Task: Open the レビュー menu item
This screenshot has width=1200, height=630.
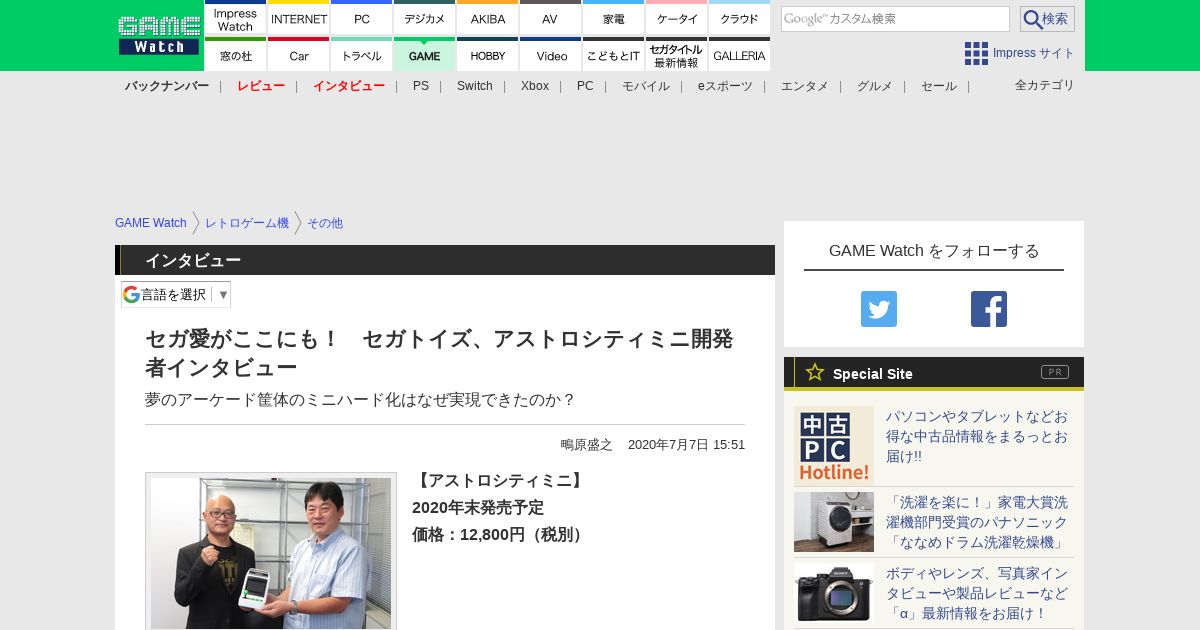Action: pyautogui.click(x=261, y=86)
